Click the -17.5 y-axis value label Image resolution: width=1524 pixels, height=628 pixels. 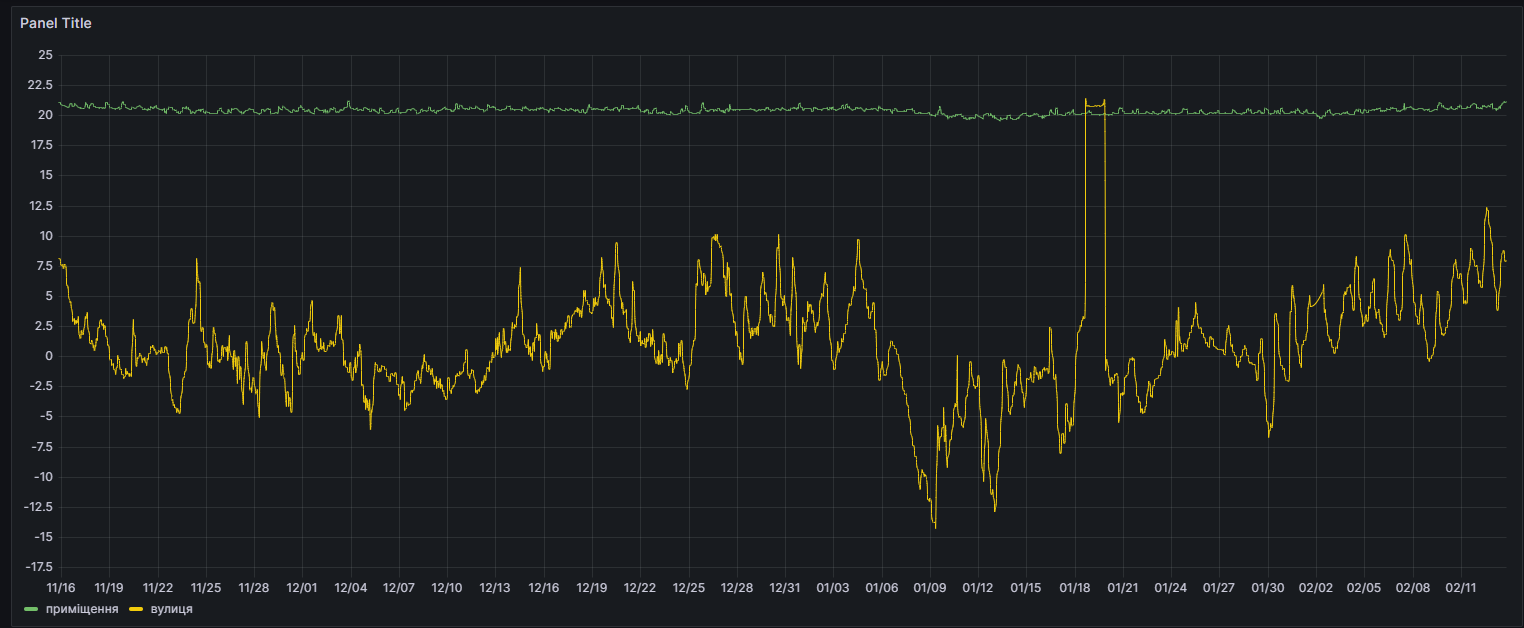[37, 567]
